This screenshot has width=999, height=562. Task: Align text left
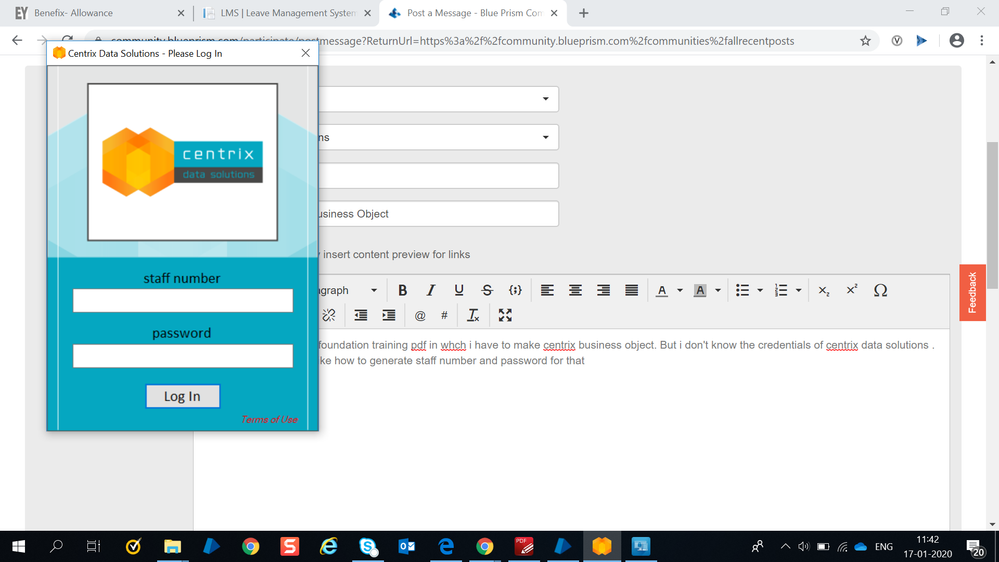tap(547, 291)
